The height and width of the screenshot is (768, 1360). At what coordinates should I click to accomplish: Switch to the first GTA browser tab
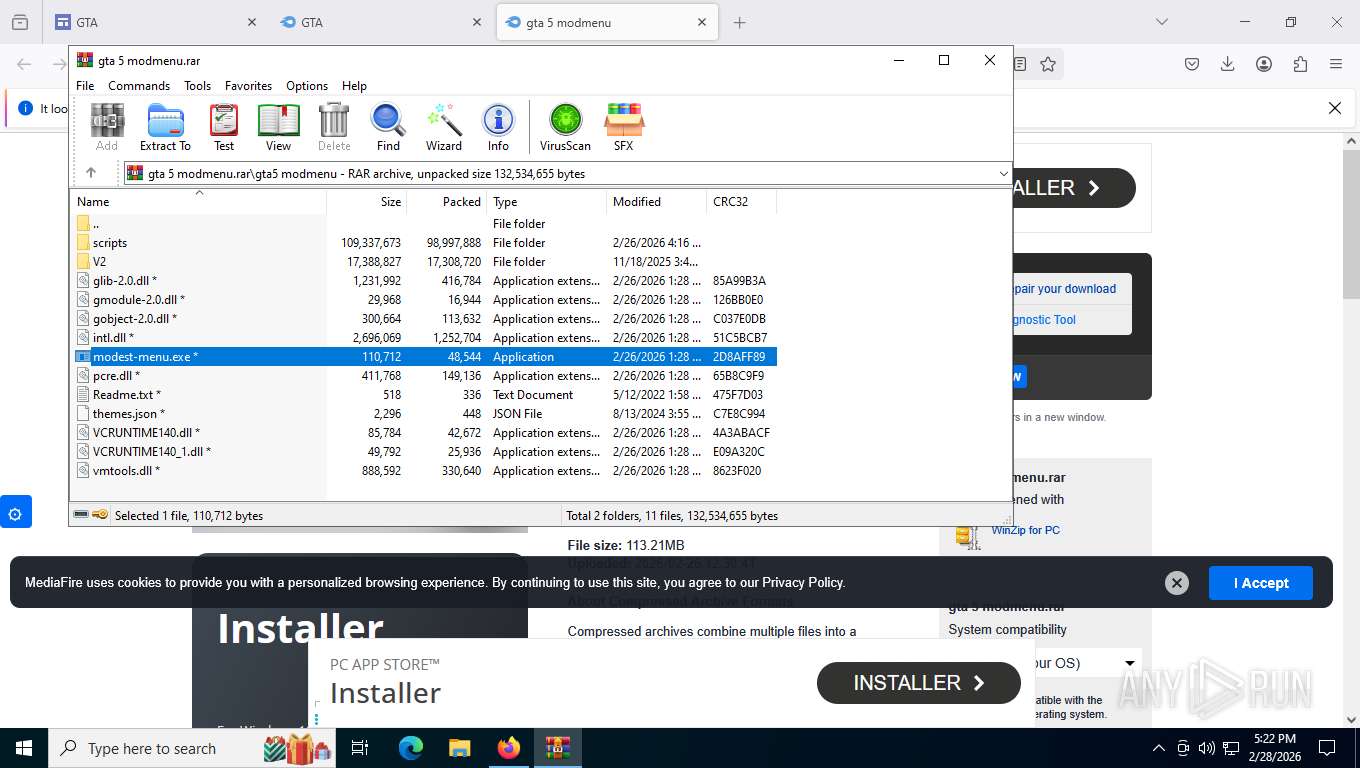tap(157, 22)
